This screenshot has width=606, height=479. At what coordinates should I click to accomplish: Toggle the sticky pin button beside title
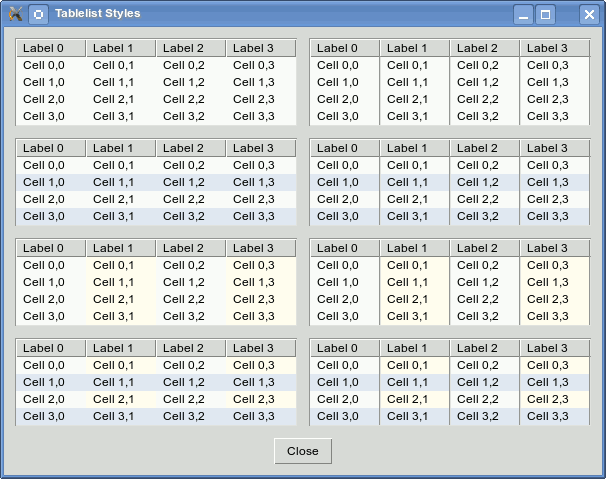tap(38, 15)
